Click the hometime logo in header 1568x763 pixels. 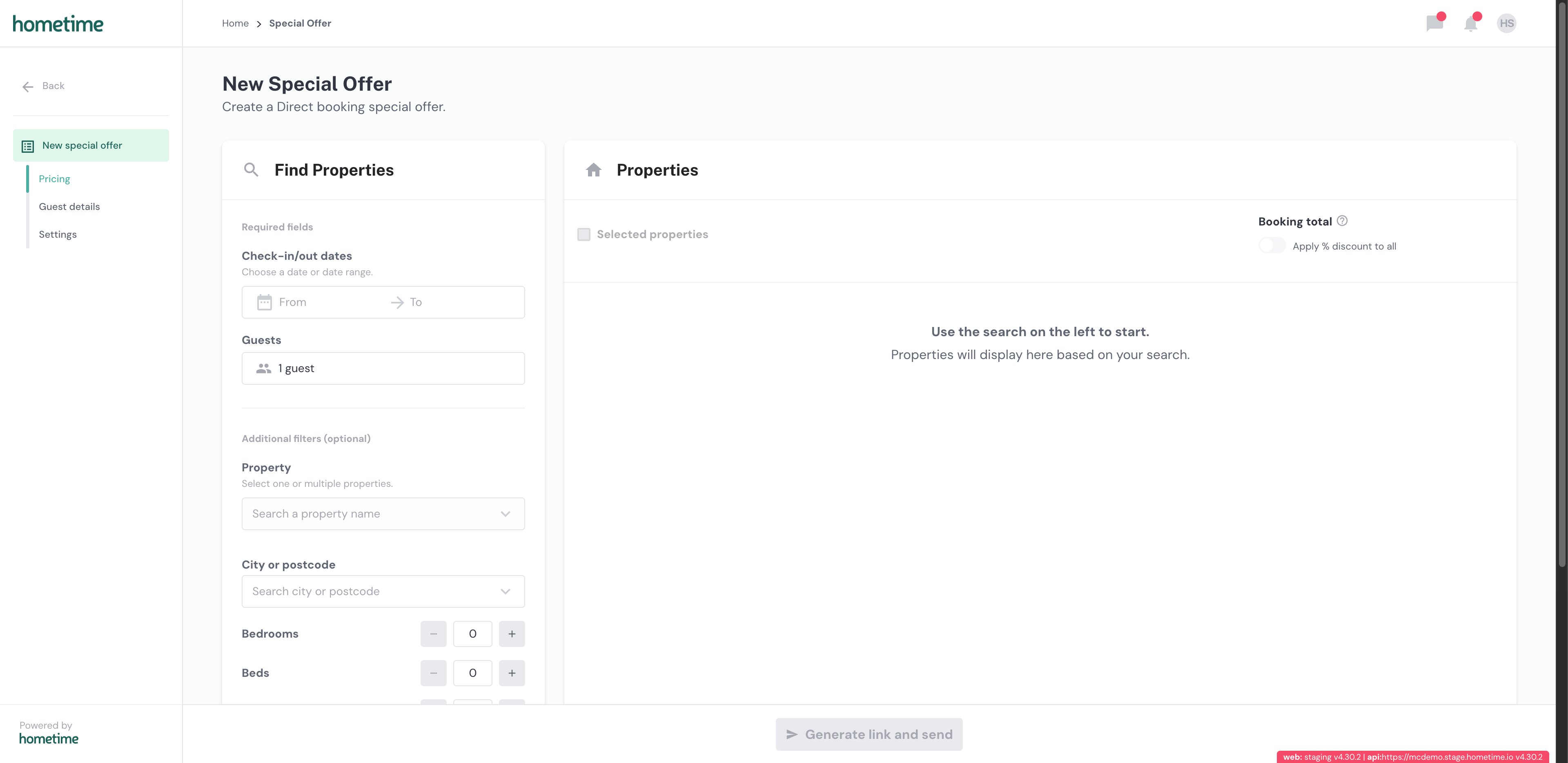pos(58,24)
